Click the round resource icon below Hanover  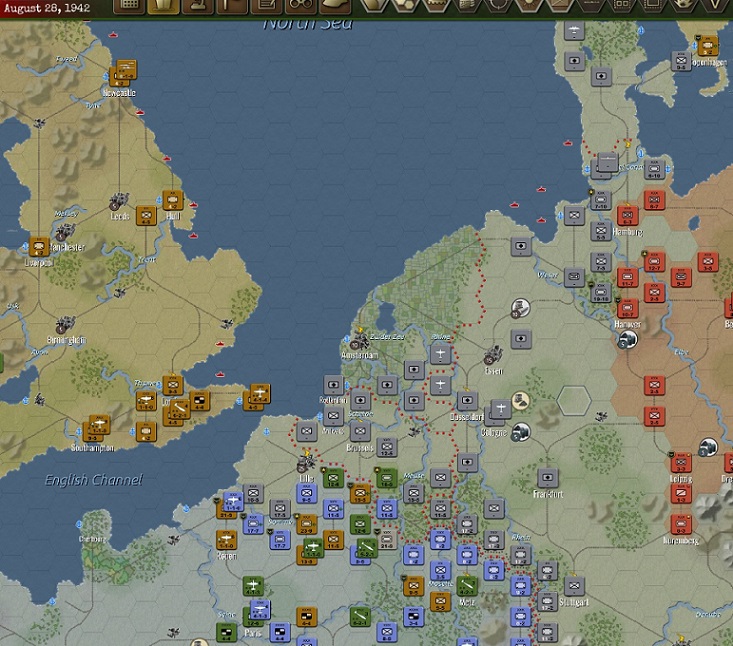click(627, 340)
